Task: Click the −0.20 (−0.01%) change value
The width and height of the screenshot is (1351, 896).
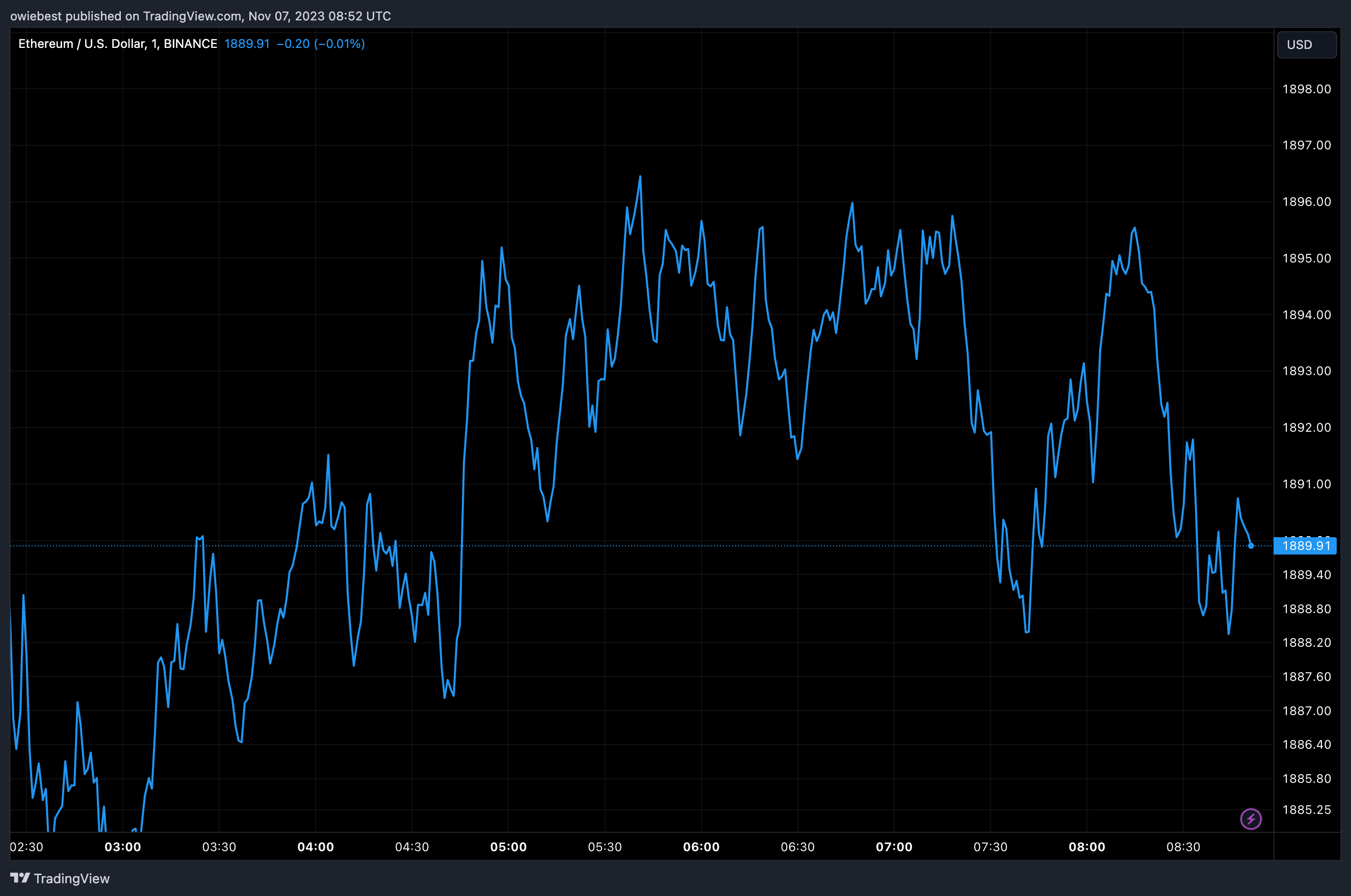Action: [321, 44]
